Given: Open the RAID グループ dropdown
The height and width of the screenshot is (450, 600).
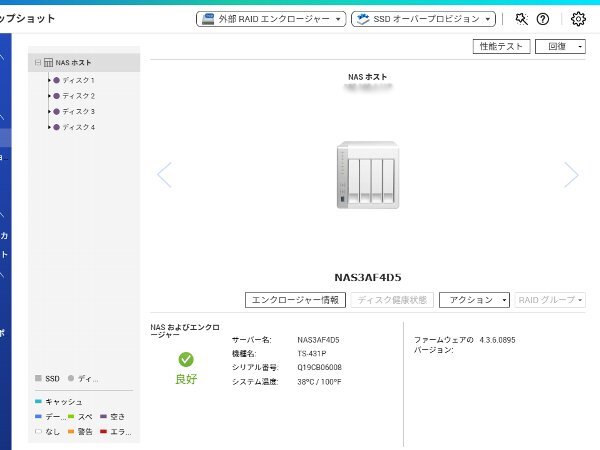Looking at the screenshot, I should coord(550,300).
